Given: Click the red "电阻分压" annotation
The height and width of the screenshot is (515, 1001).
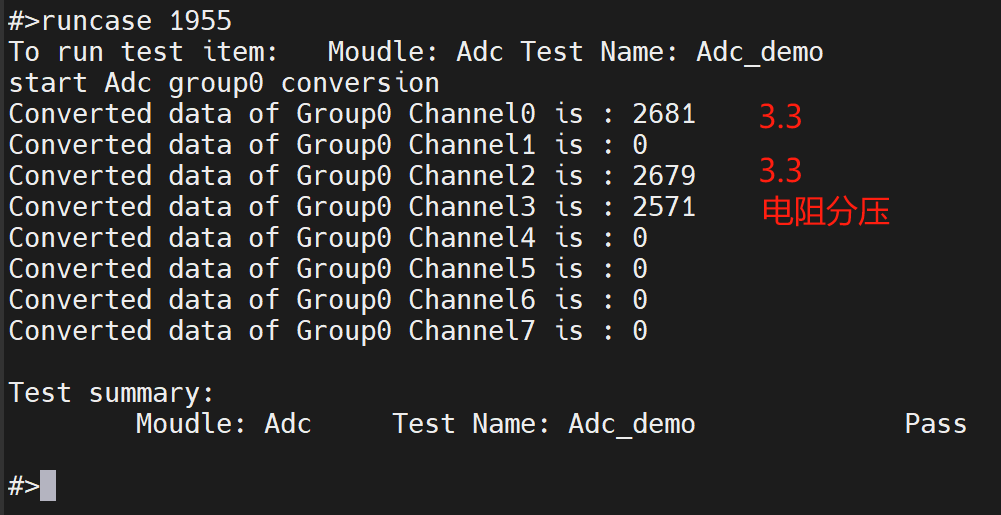Looking at the screenshot, I should tap(825, 212).
